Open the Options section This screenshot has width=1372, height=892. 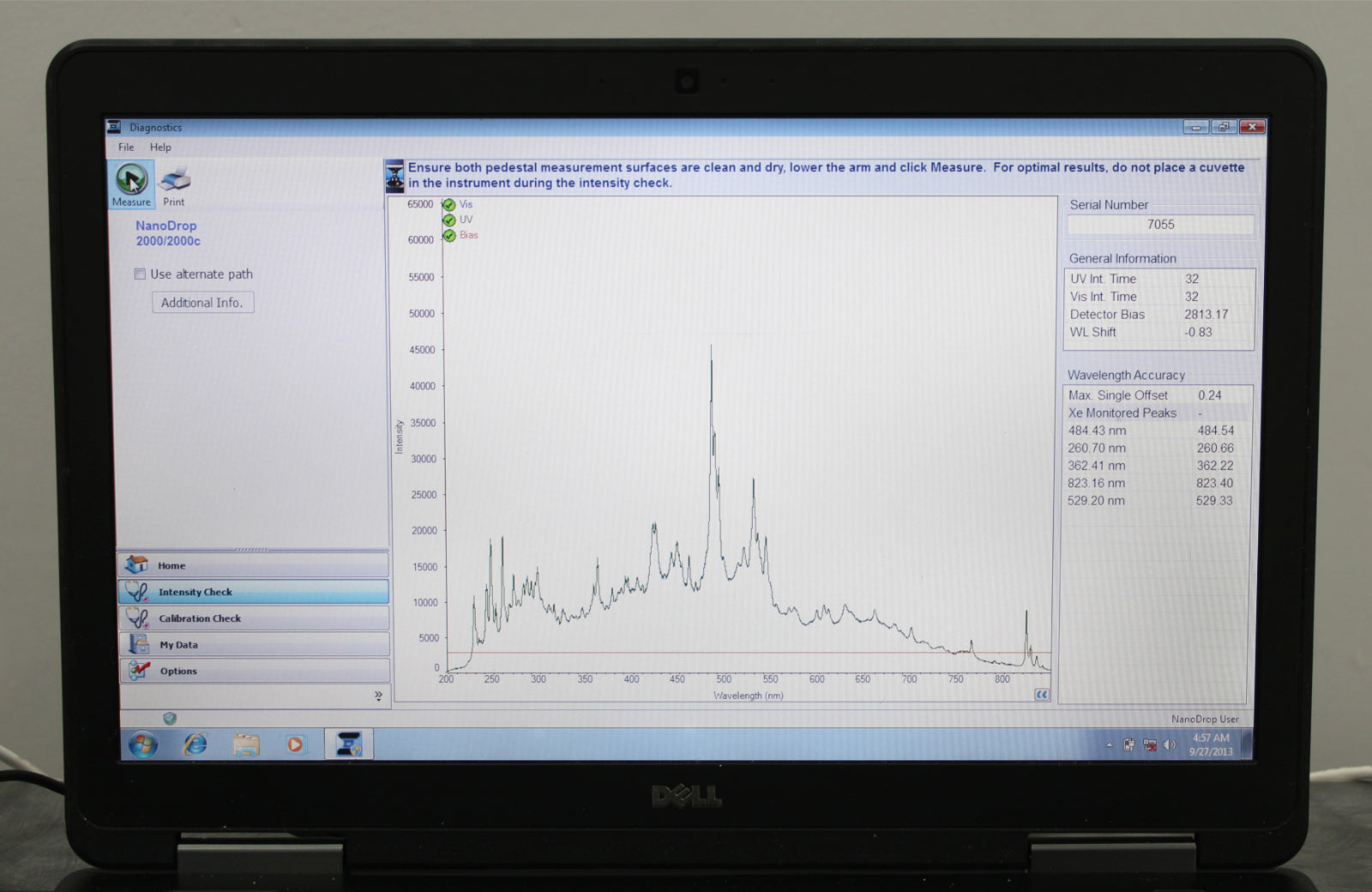pos(254,671)
